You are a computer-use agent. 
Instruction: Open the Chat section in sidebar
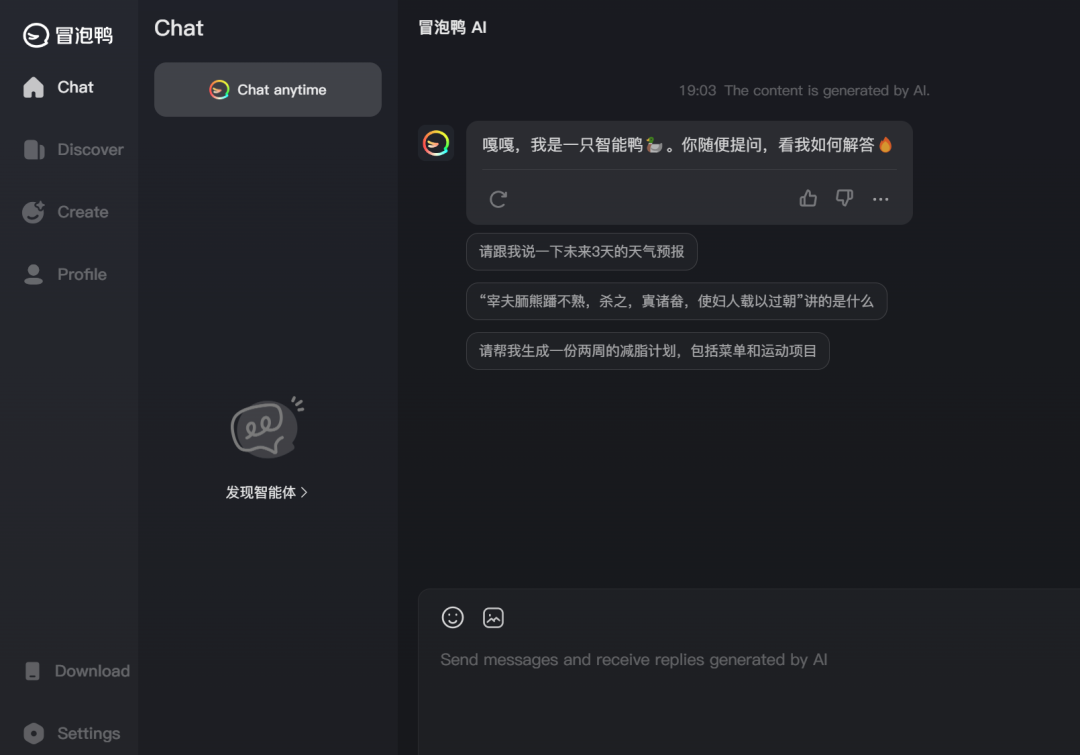point(59,87)
